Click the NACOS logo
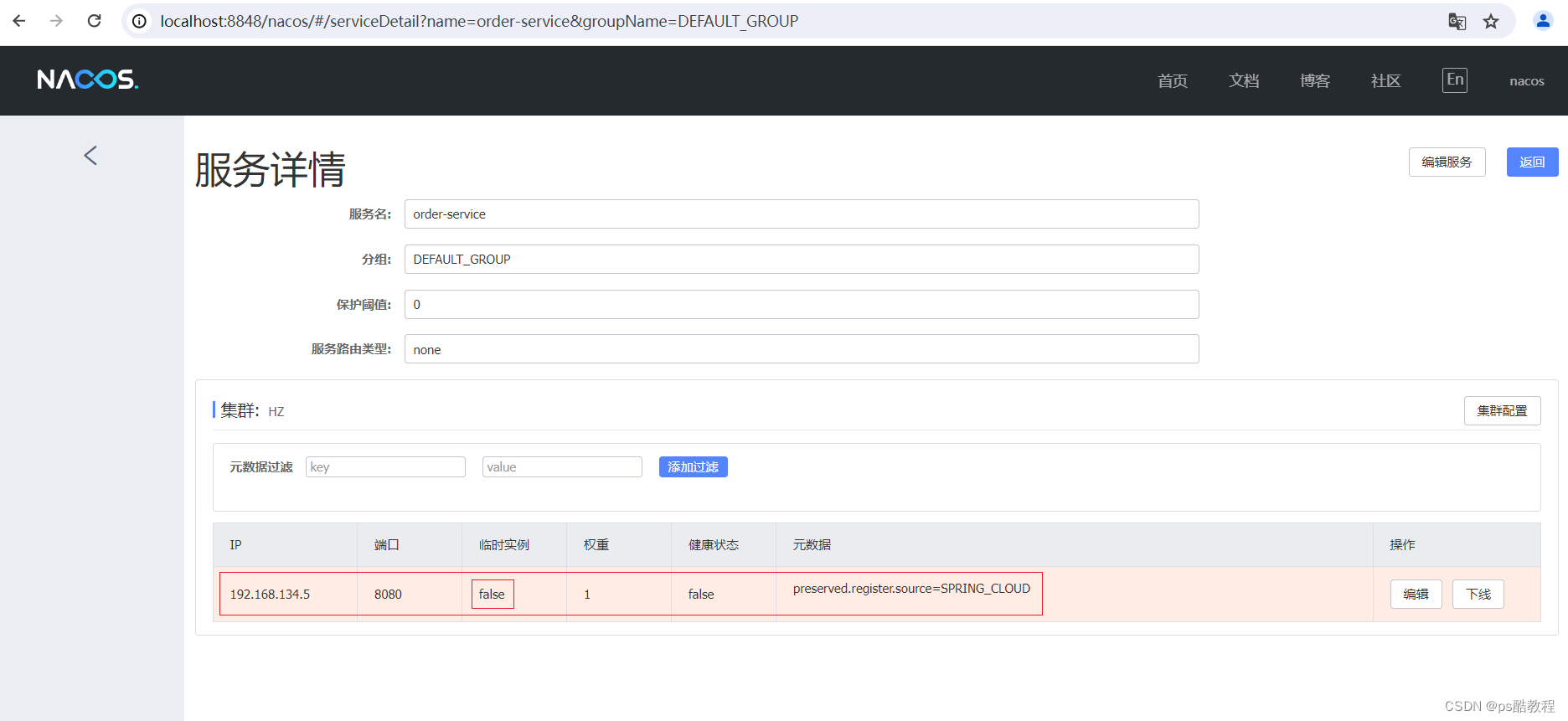 88,80
